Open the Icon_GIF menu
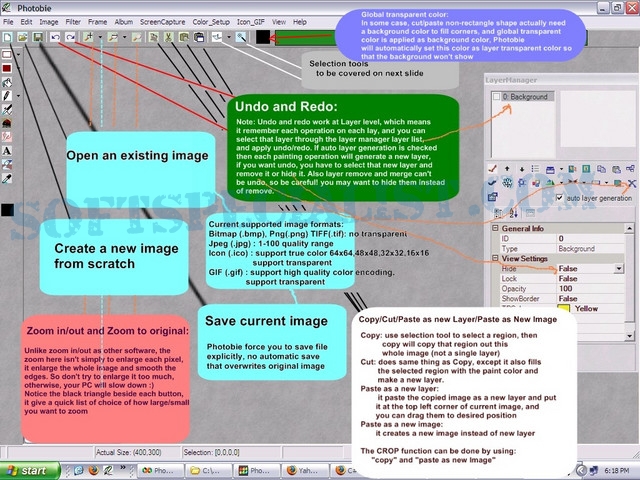640x480 pixels. pyautogui.click(x=251, y=22)
